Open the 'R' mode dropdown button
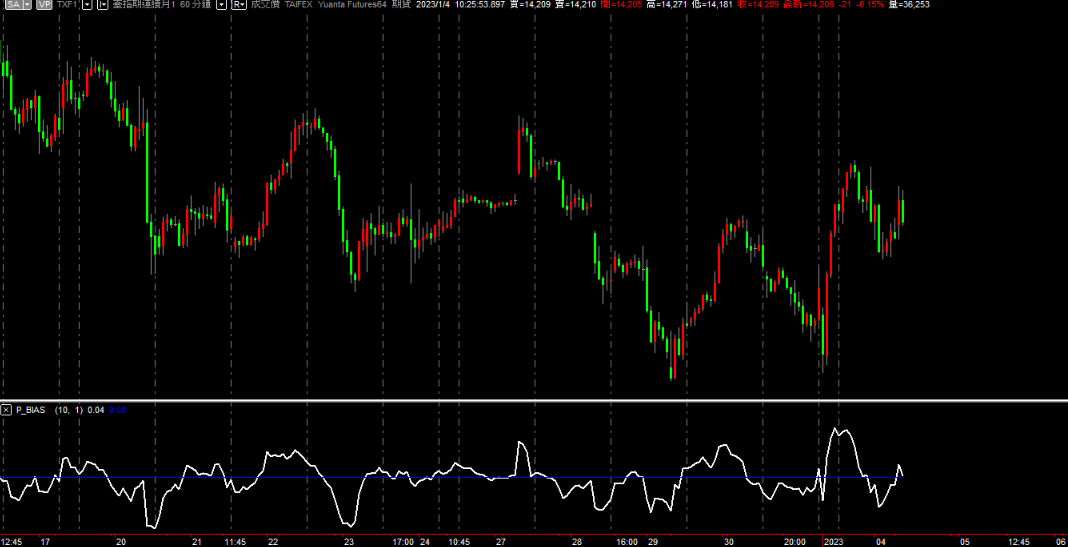Screen dimensions: 1068x547 tap(238, 5)
